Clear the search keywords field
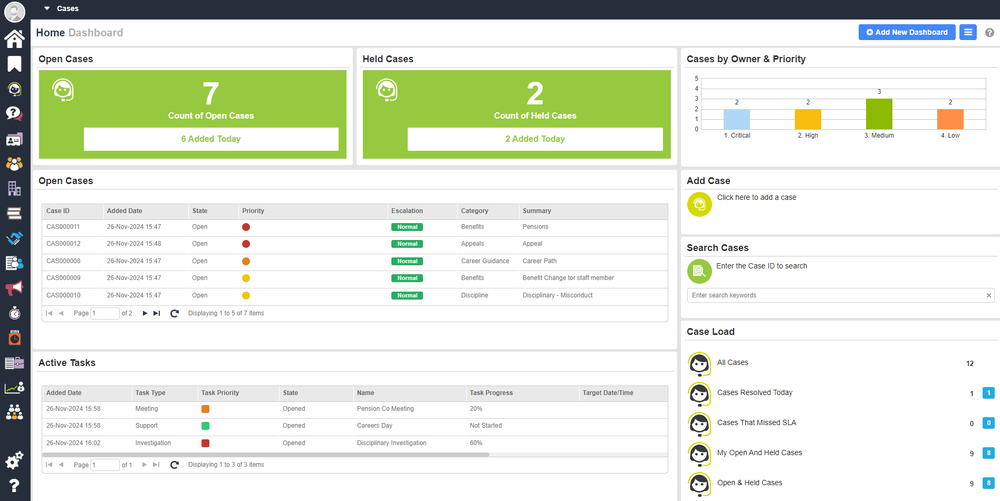This screenshot has height=501, width=1000. pyautogui.click(x=989, y=295)
